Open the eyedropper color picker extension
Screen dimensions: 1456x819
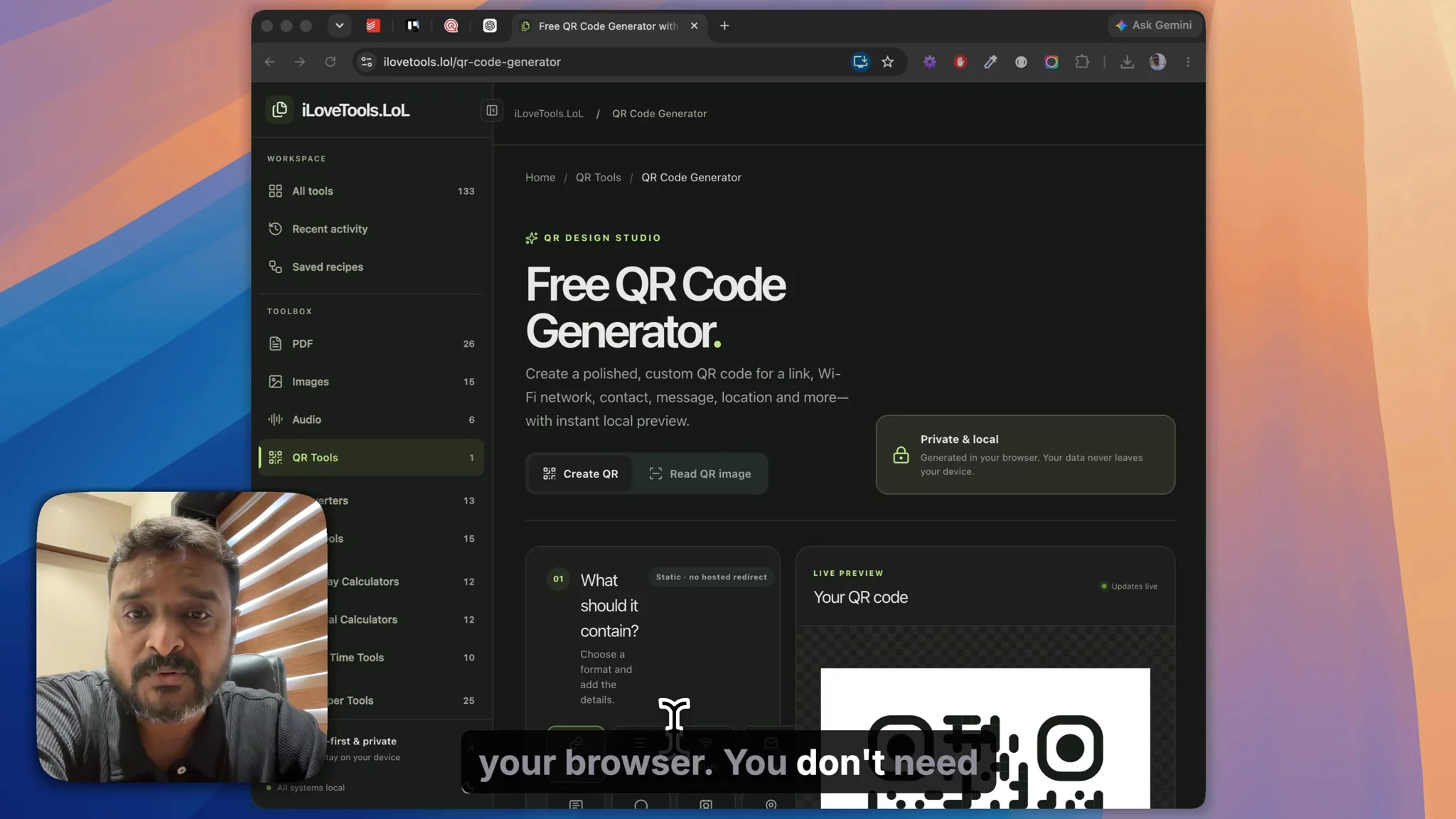(x=991, y=62)
